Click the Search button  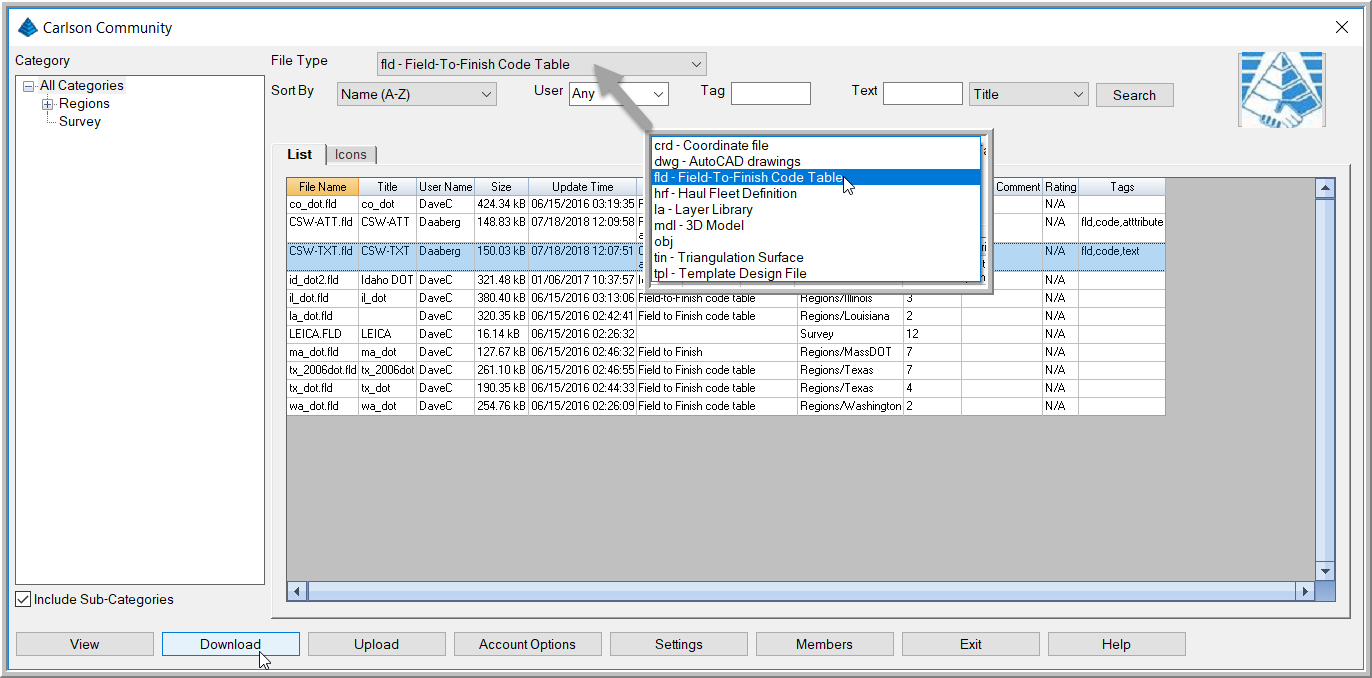[1135, 95]
